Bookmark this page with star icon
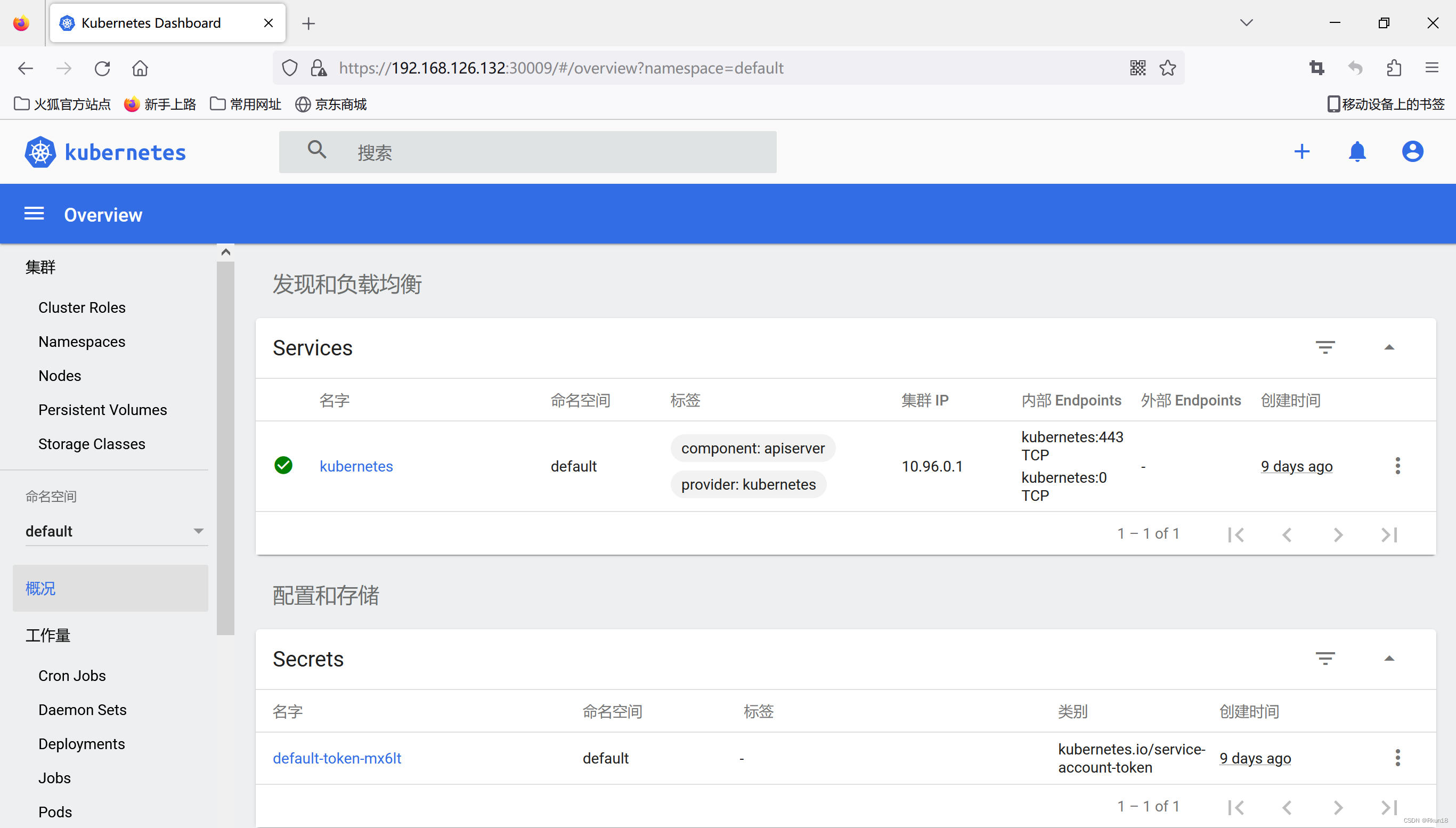The width and height of the screenshot is (1456, 828). (x=1168, y=68)
